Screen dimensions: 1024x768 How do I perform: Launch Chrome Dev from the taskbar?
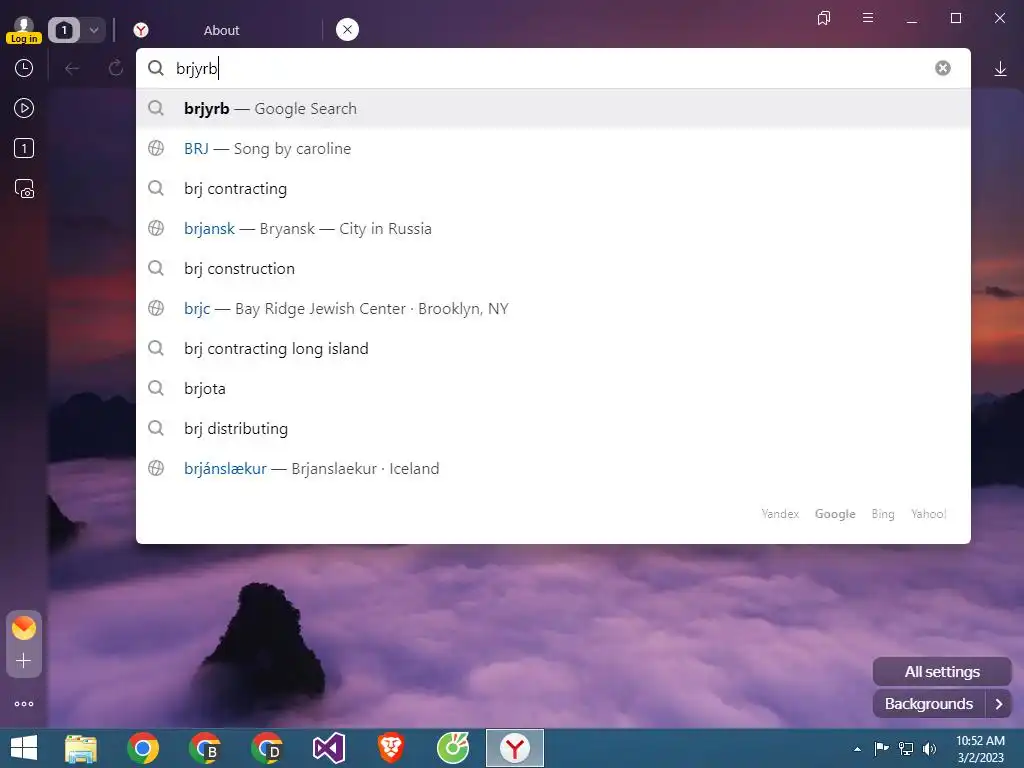(266, 748)
